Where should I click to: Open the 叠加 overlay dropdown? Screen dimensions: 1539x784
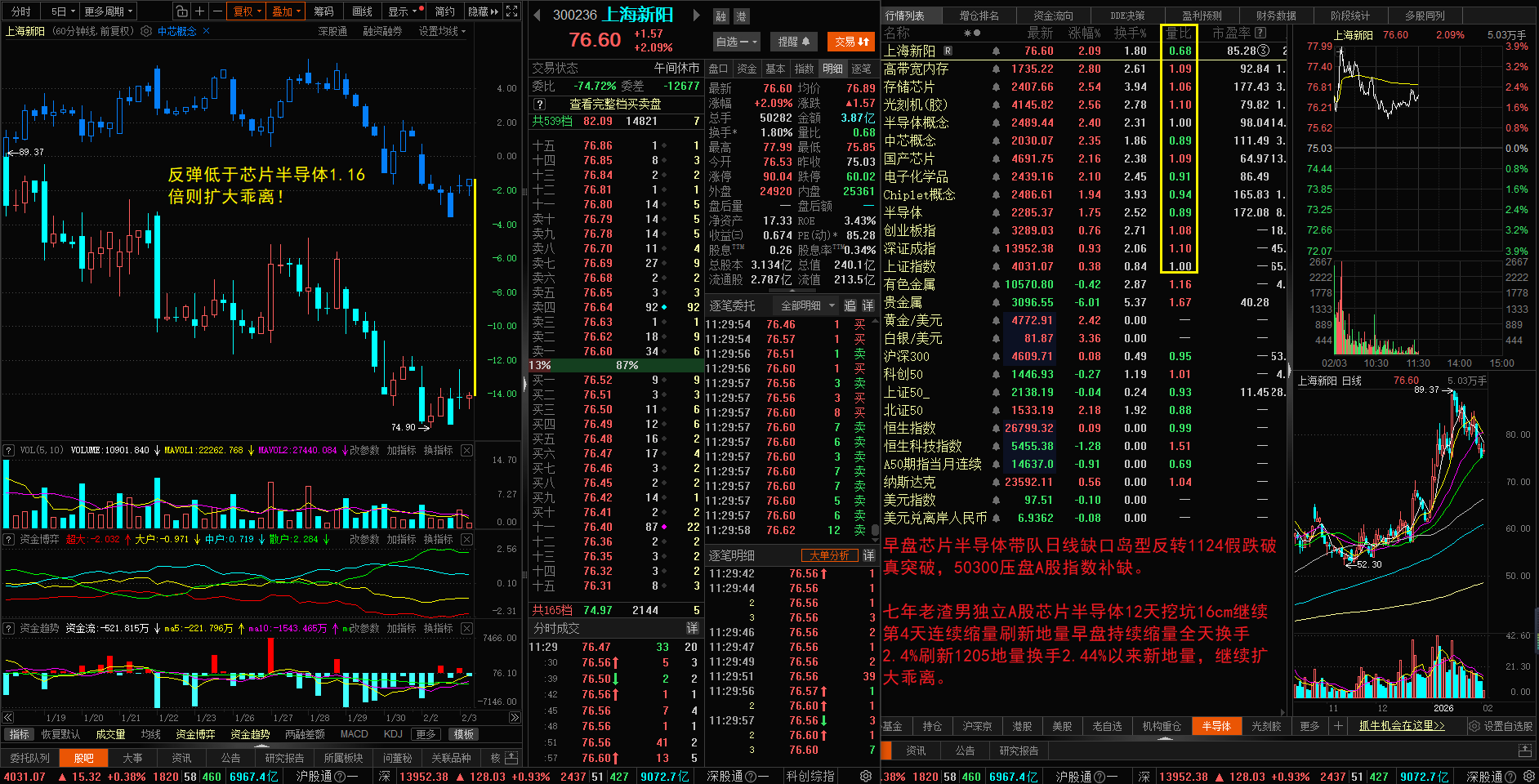coord(287,11)
